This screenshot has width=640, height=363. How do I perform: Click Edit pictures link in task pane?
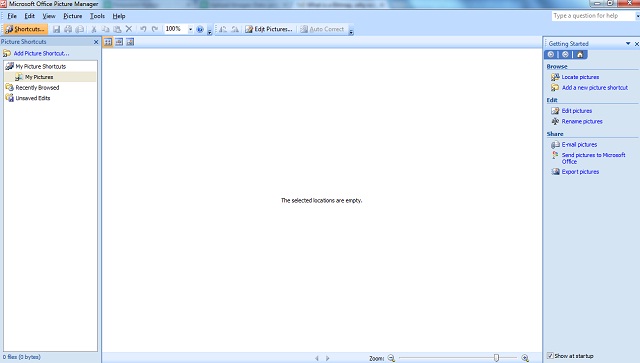coord(576,111)
